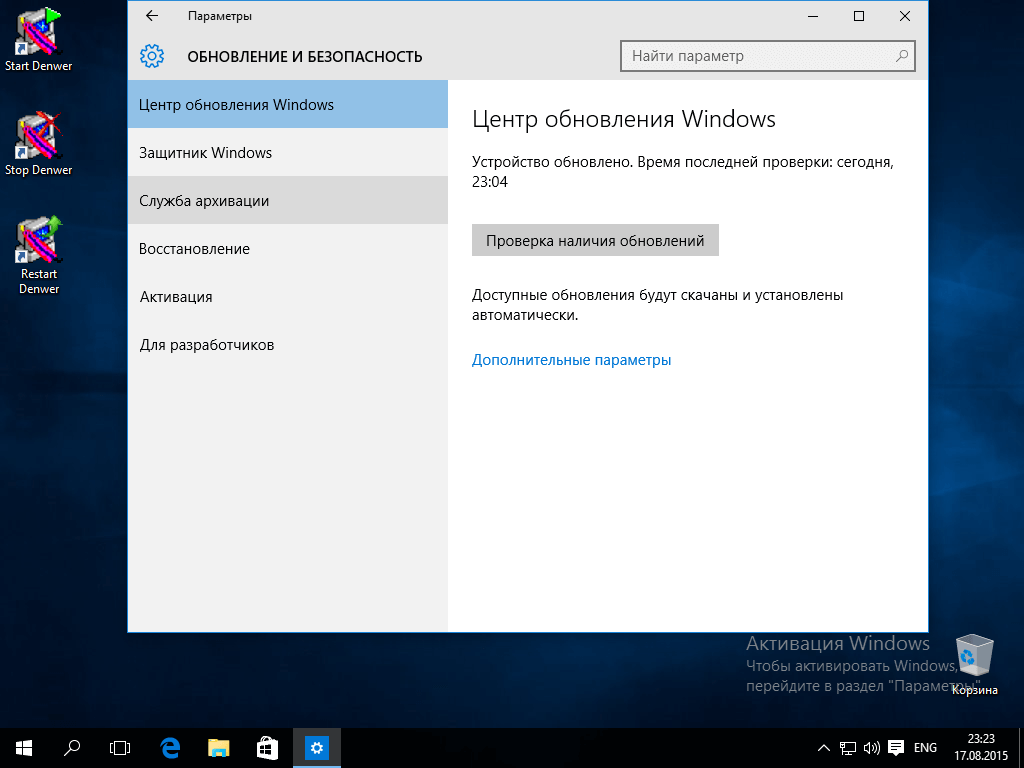
Task: Click the Settings gear icon in header
Action: pyautogui.click(x=152, y=56)
